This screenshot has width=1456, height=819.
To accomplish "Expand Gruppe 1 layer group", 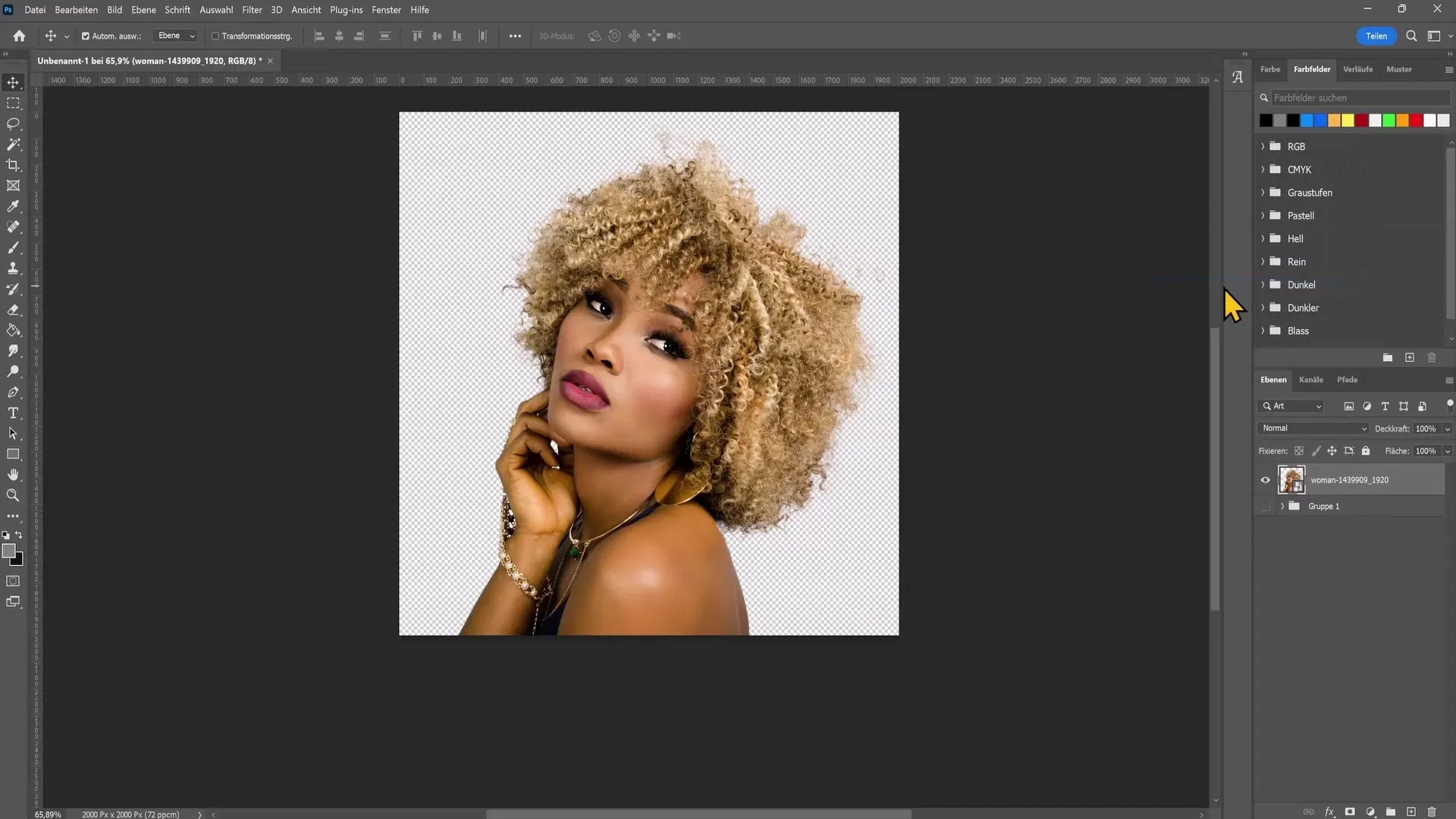I will pyautogui.click(x=1283, y=506).
